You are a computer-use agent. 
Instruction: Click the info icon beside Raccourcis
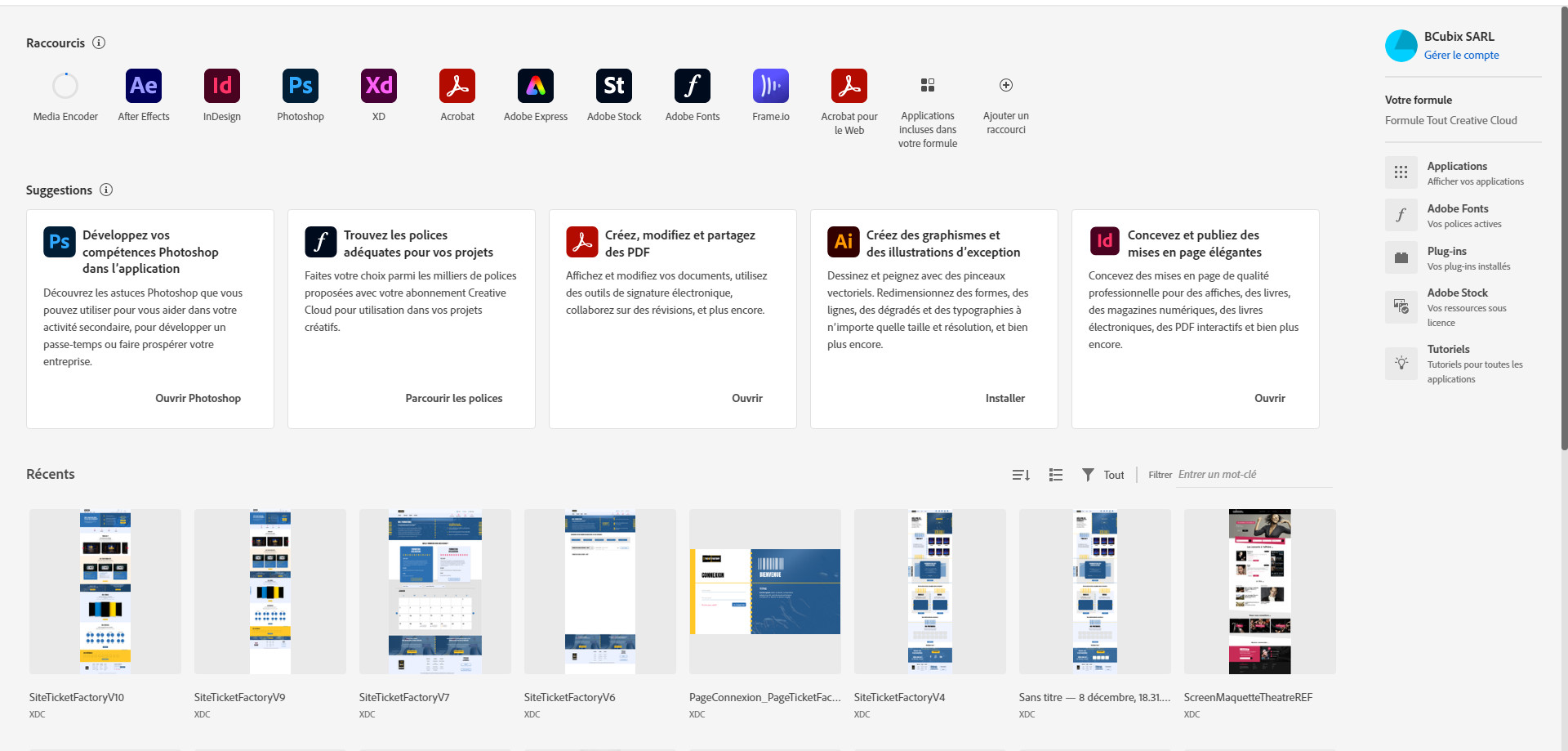(99, 42)
